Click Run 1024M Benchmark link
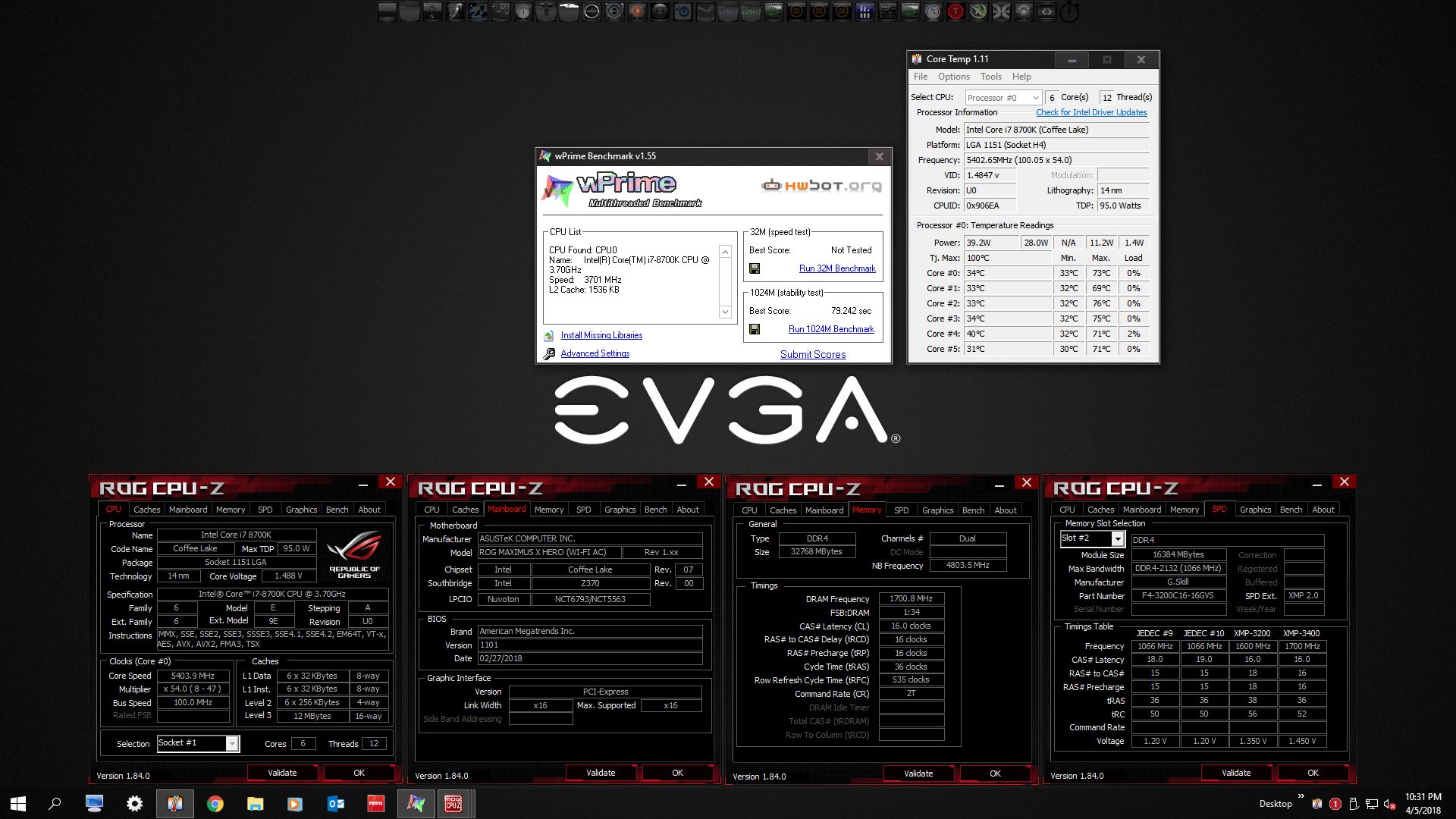The image size is (1456, 819). pos(831,329)
